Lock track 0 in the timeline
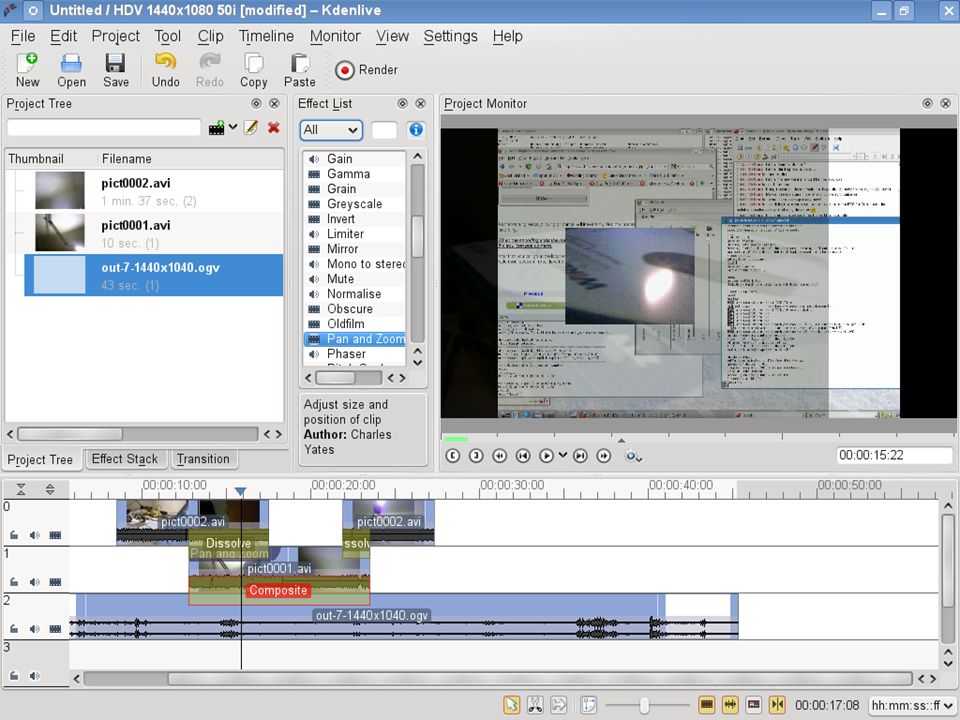Viewport: 960px width, 720px height. coord(14,535)
